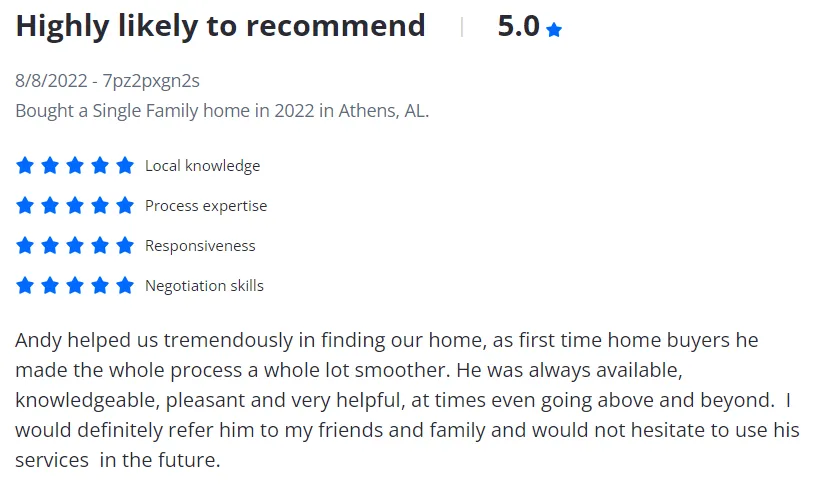Click the Process expertise label

[206, 206]
